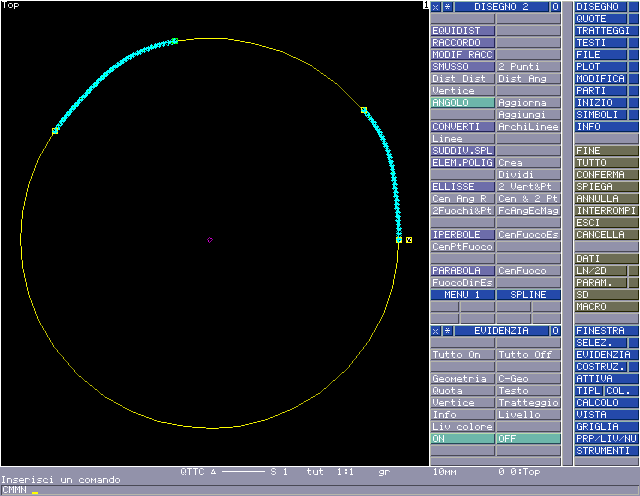The width and height of the screenshot is (640, 496).
Task: Open the MACRO menu
Action: coord(607,307)
